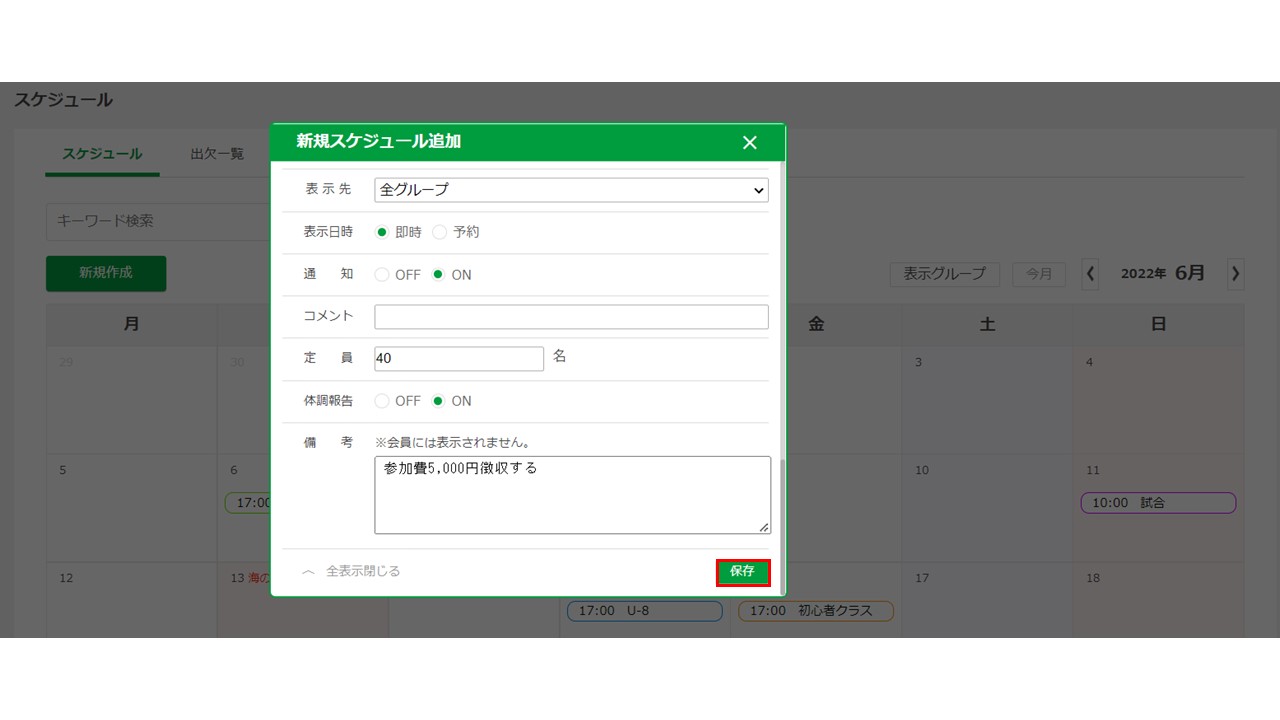1280x720 pixels.
Task: Click the 表示グループ button
Action: pyautogui.click(x=945, y=274)
